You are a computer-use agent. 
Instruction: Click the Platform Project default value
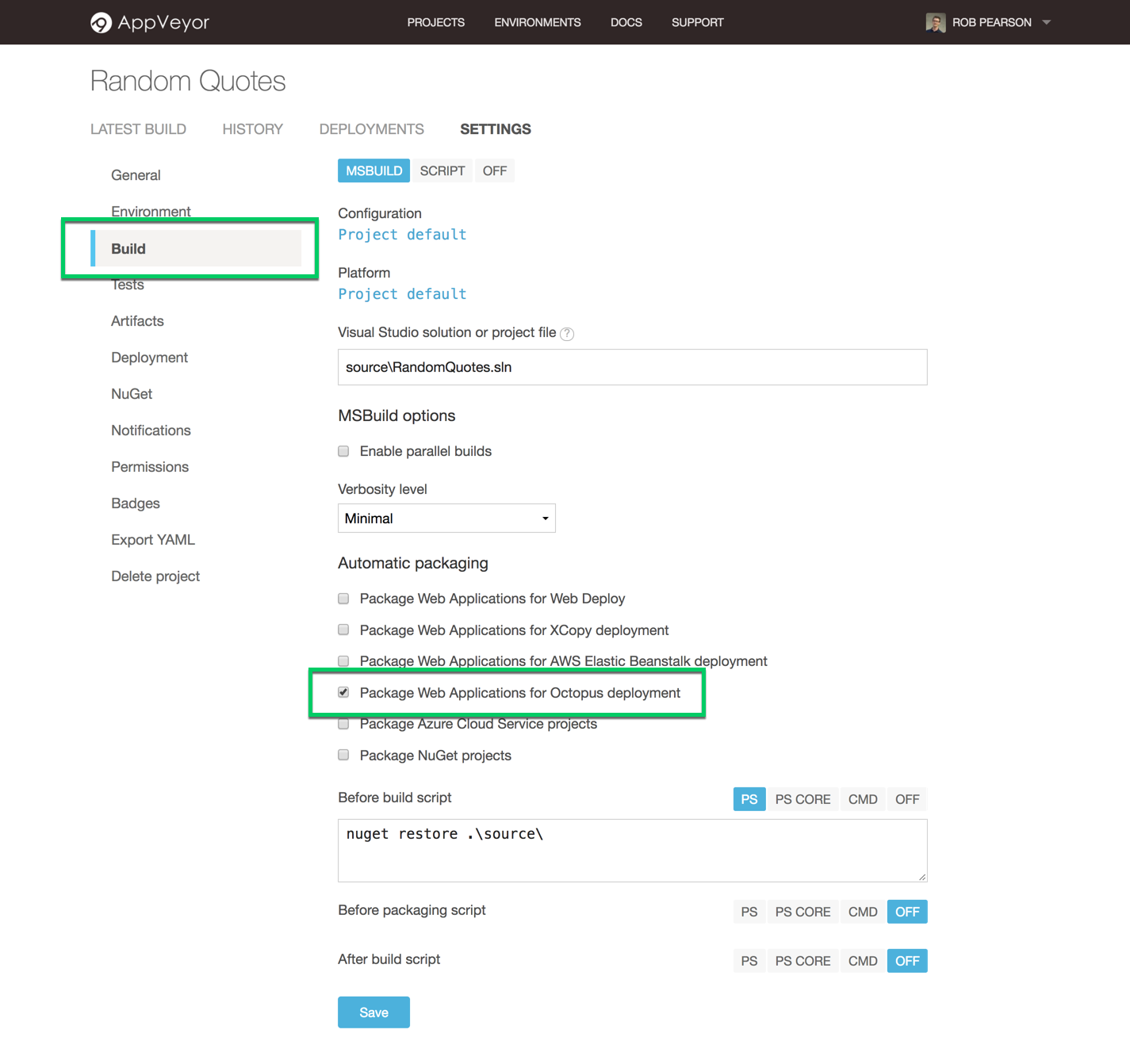[402, 293]
